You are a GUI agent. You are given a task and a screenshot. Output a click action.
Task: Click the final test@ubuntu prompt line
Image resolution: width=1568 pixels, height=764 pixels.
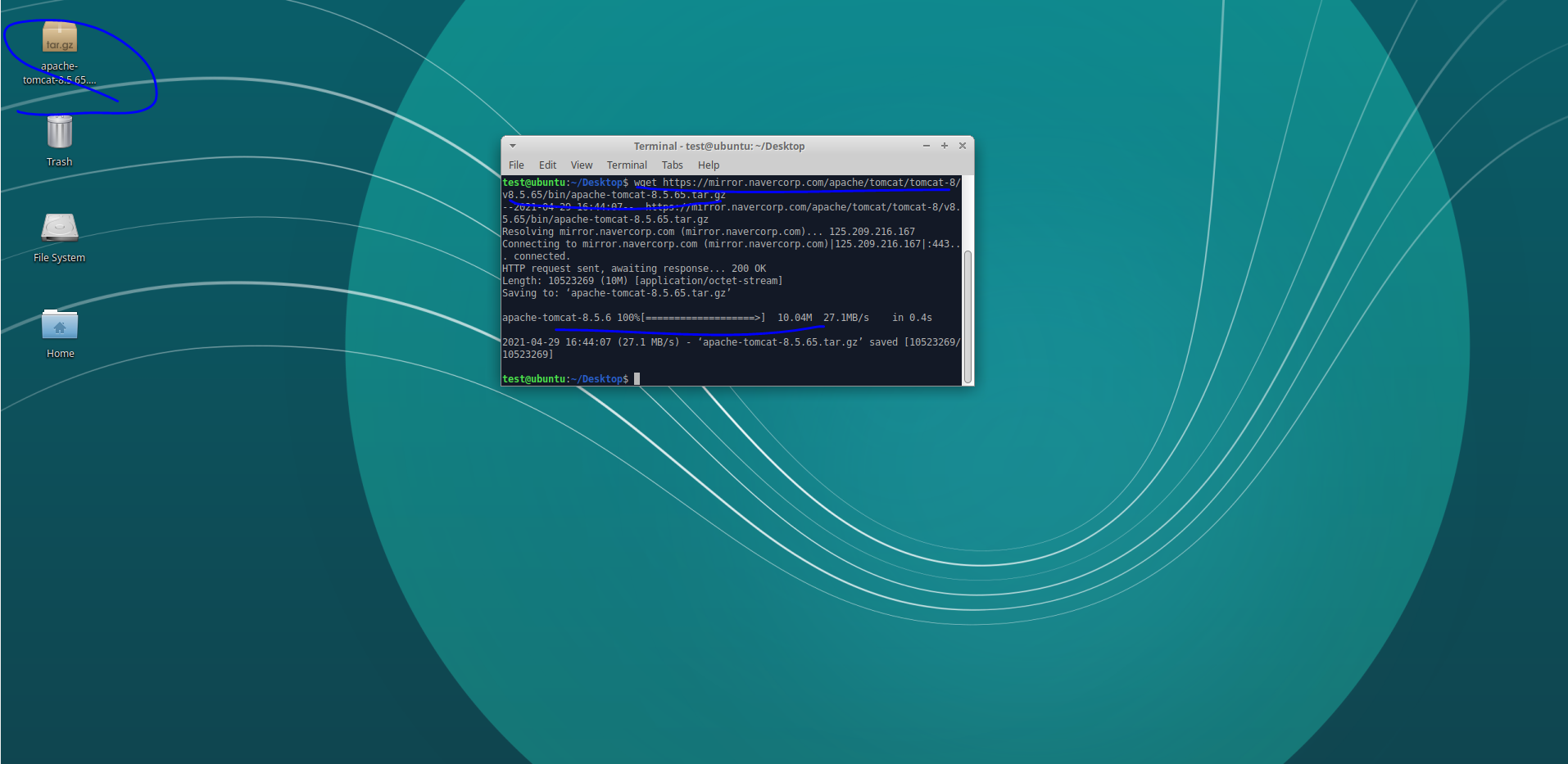click(x=571, y=379)
